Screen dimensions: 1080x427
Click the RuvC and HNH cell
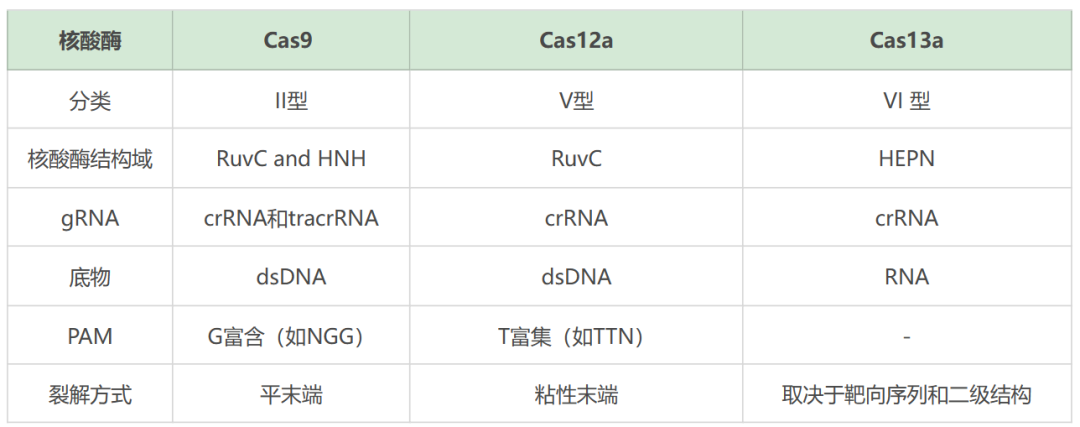(291, 159)
